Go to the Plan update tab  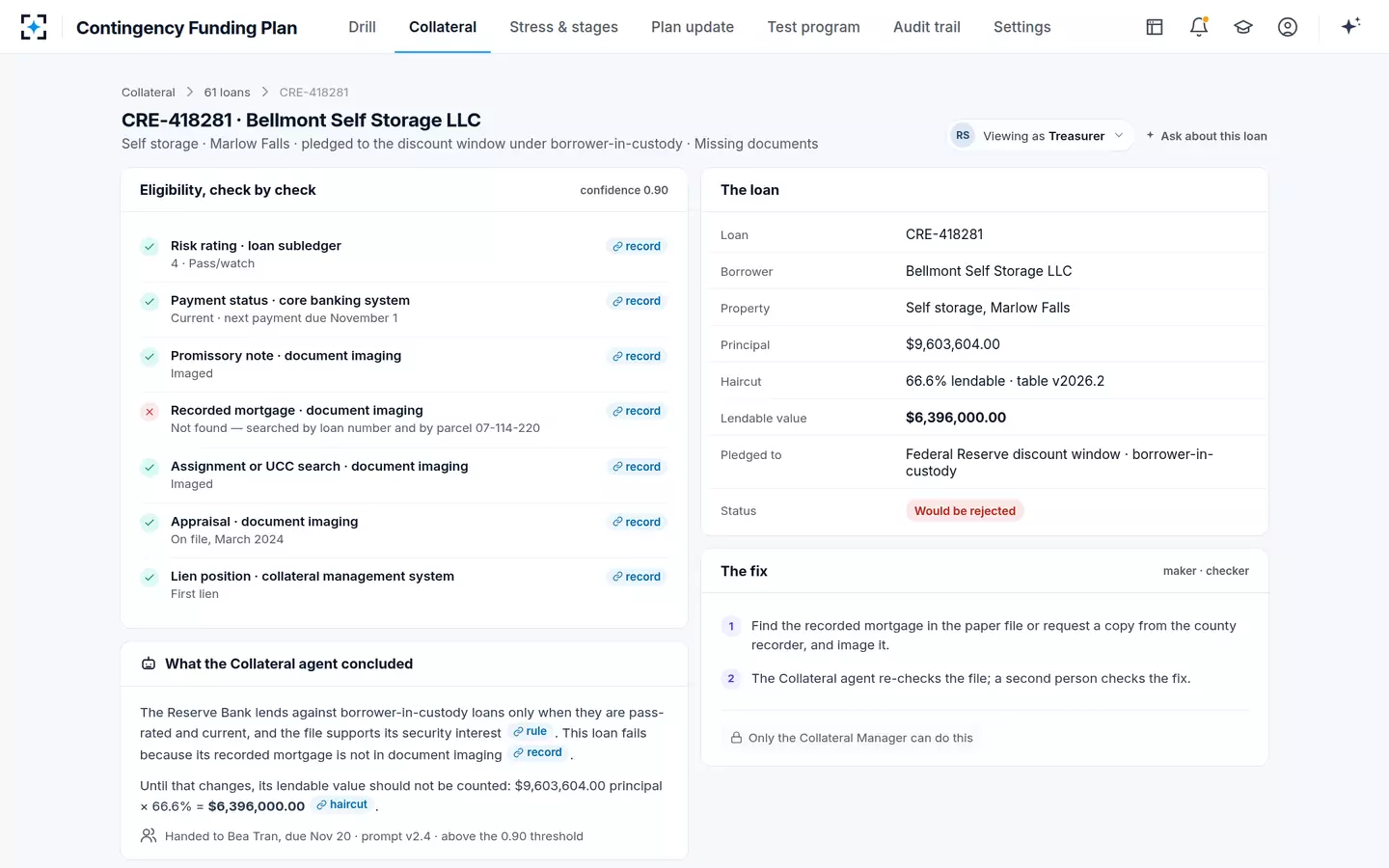tap(693, 27)
